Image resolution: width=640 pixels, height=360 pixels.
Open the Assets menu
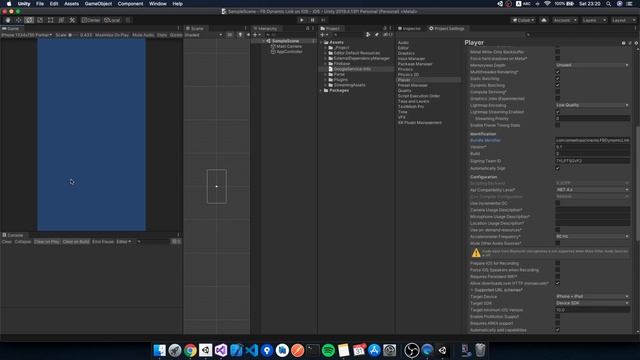[71, 4]
